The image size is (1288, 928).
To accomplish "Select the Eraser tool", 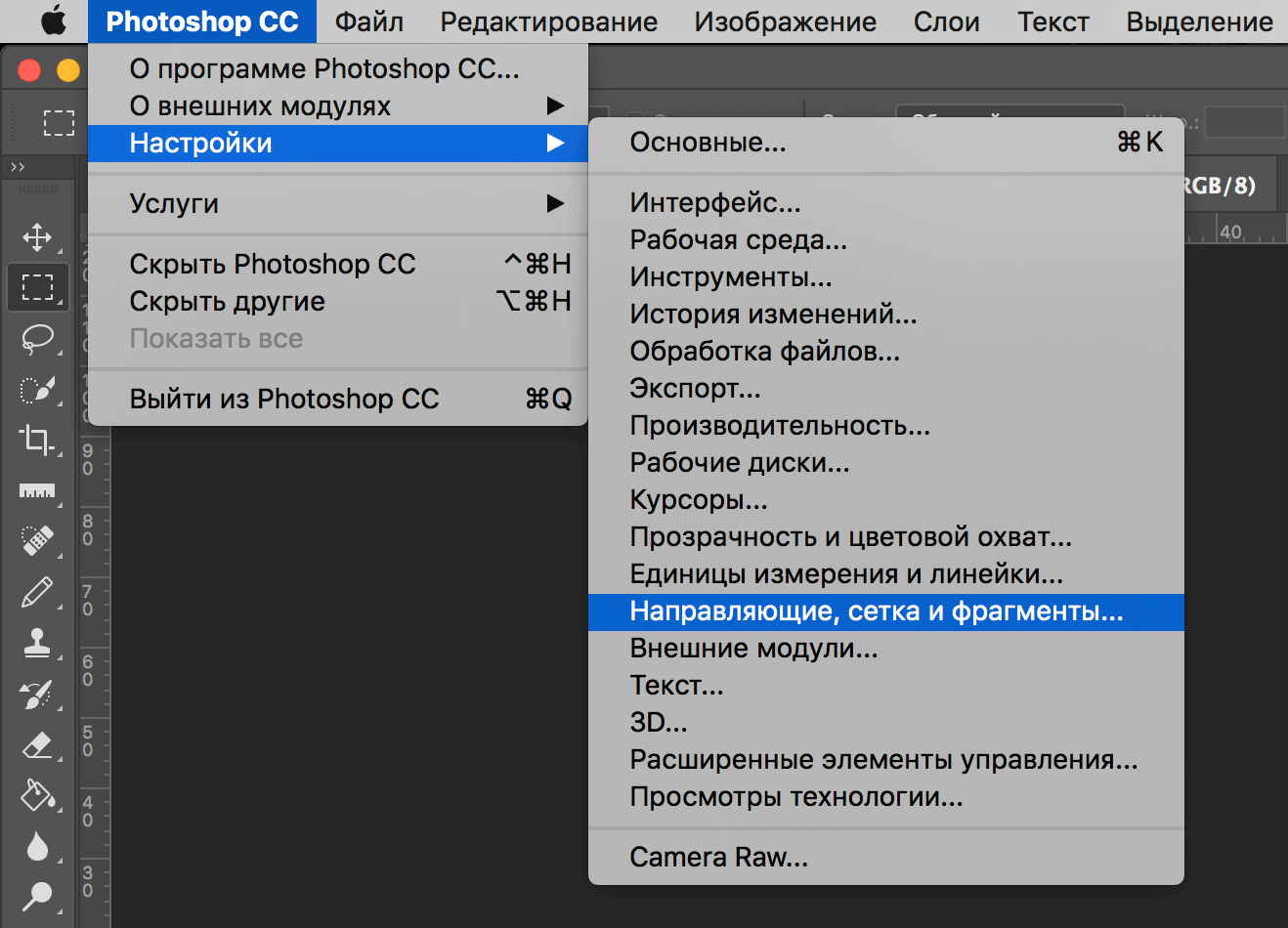I will pyautogui.click(x=37, y=744).
